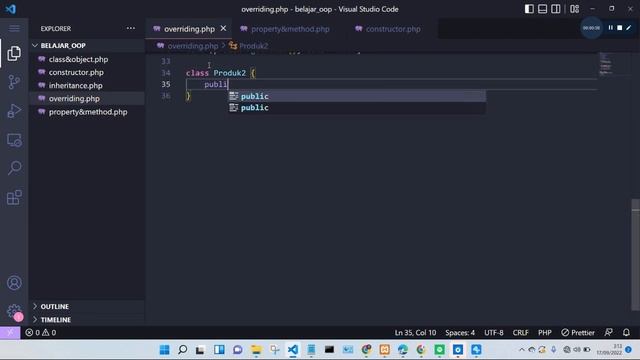Image resolution: width=640 pixels, height=360 pixels.
Task: Pause the screen recording
Action: click(611, 28)
